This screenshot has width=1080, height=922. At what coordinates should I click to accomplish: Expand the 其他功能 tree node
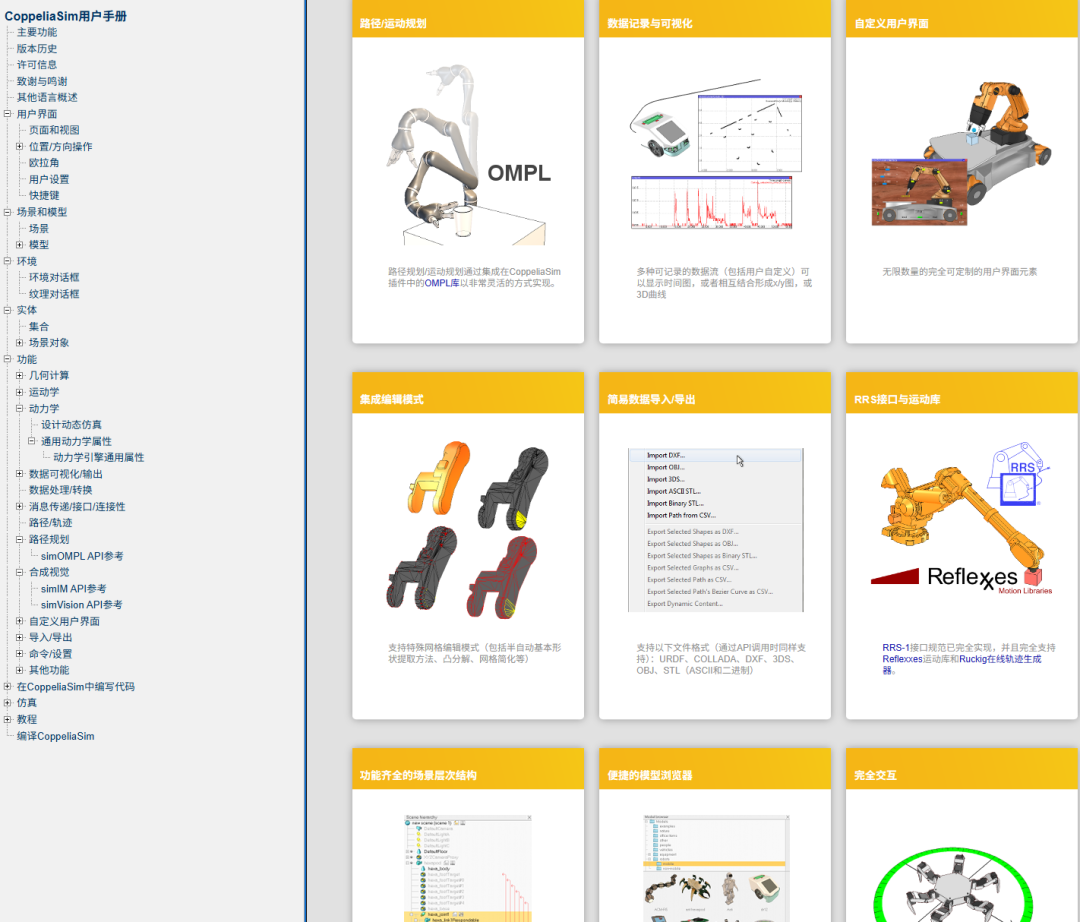pyautogui.click(x=19, y=670)
